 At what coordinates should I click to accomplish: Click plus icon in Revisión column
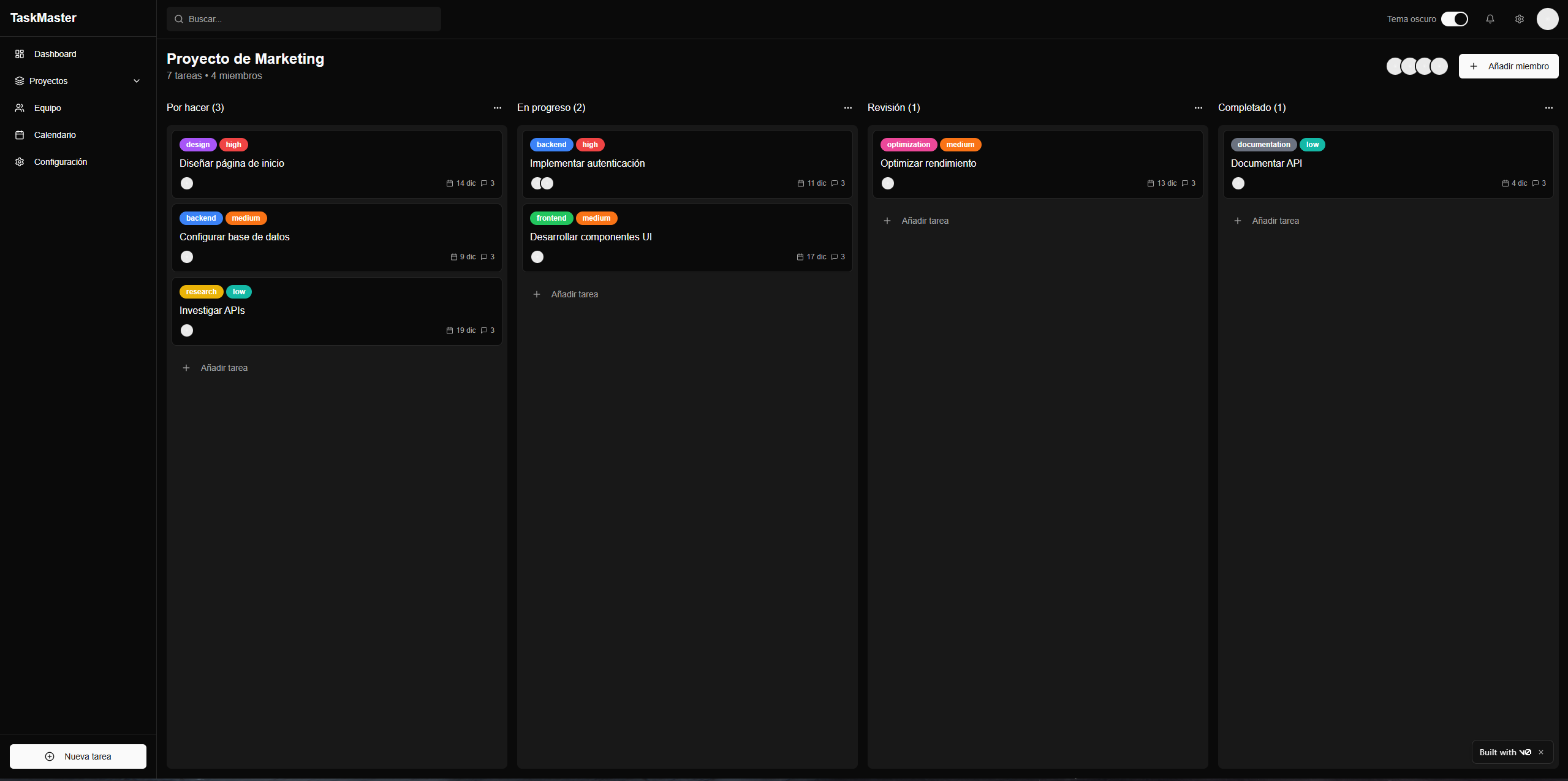[887, 221]
